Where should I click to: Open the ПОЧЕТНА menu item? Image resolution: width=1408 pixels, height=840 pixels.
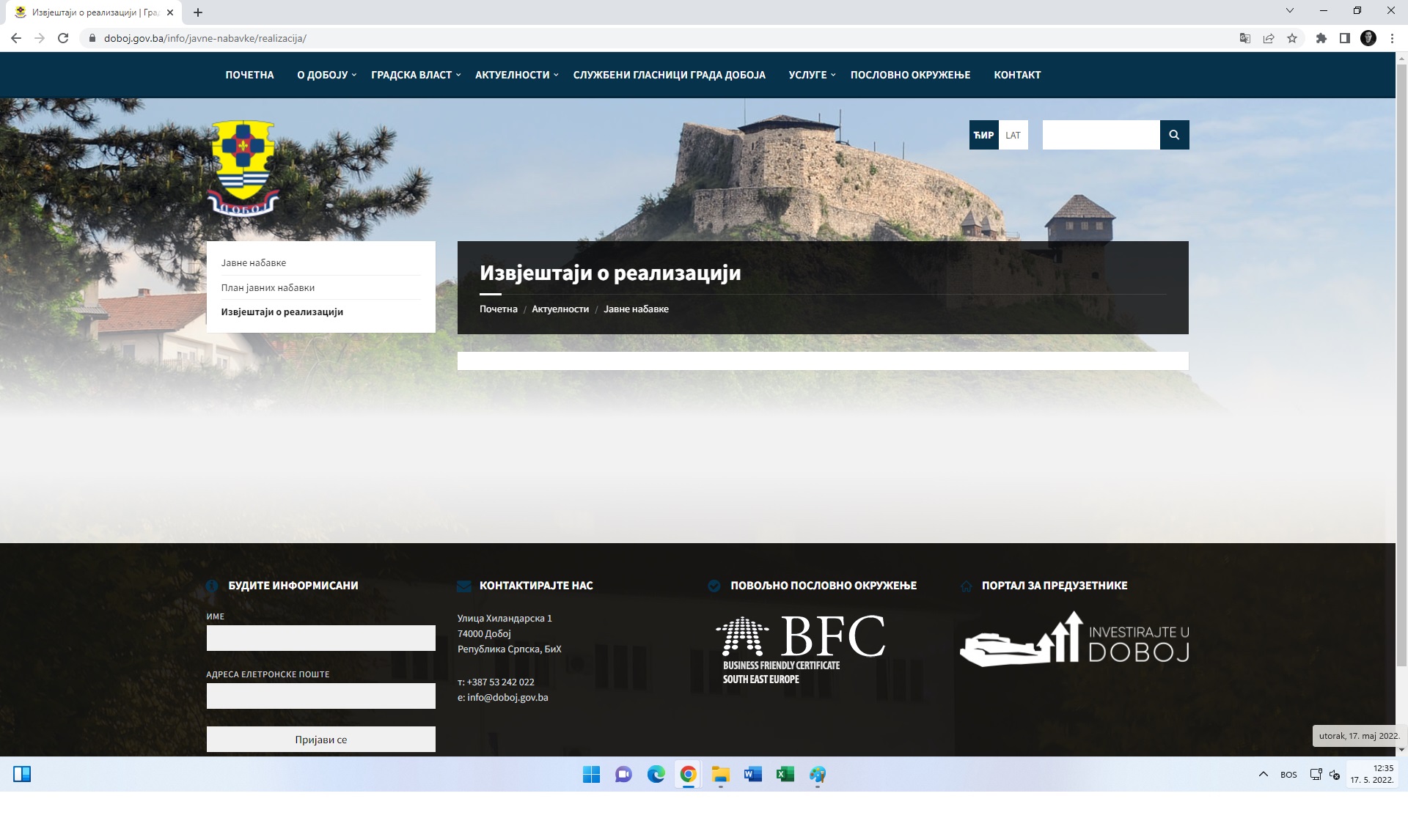click(x=249, y=75)
